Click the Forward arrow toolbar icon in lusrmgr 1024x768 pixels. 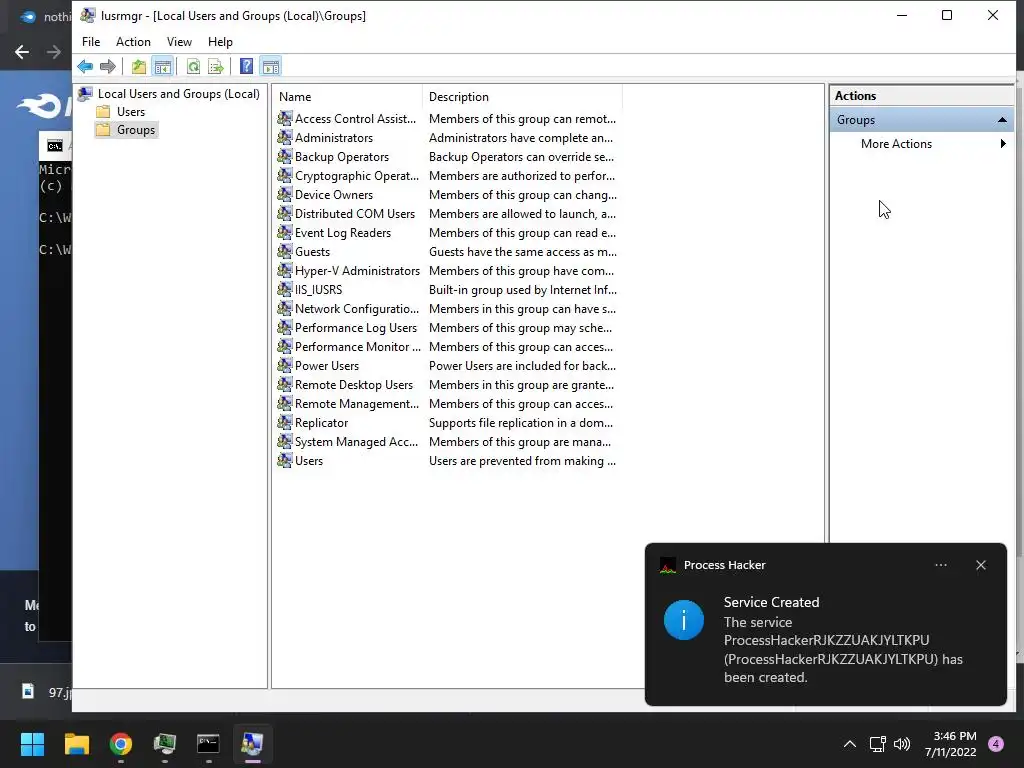point(108,66)
